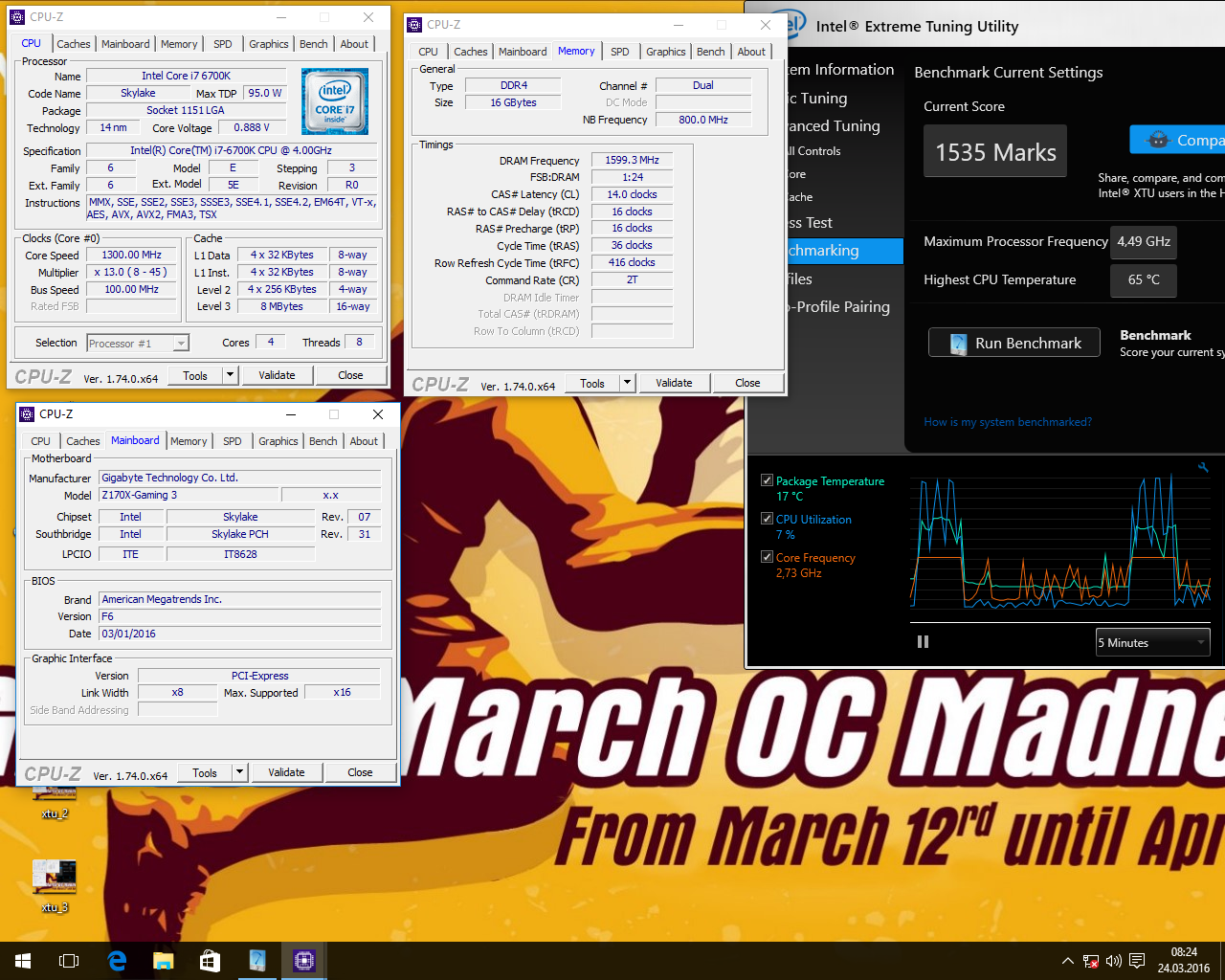Image resolution: width=1225 pixels, height=980 pixels.
Task: Open the About tab in Mainboard window
Action: pyautogui.click(x=364, y=441)
